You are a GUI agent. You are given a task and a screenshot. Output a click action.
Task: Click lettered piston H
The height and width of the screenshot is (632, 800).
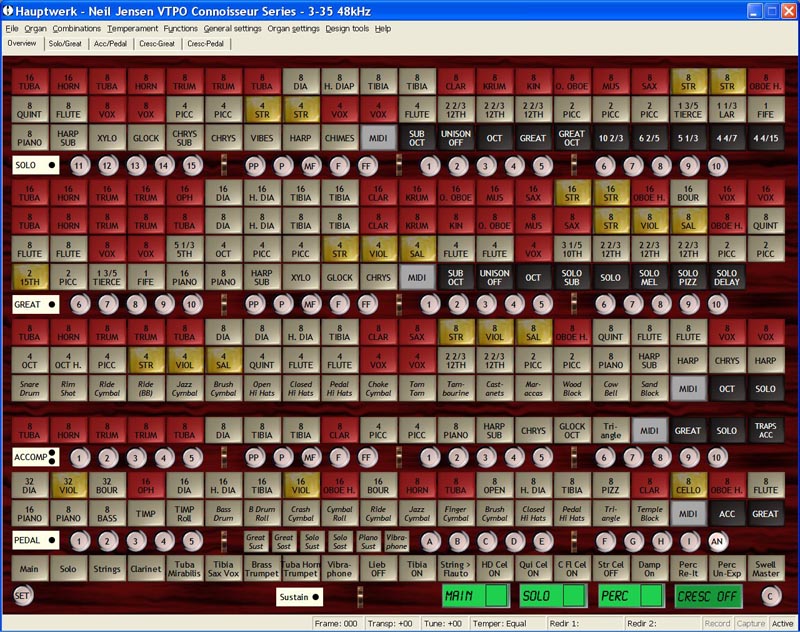click(661, 541)
